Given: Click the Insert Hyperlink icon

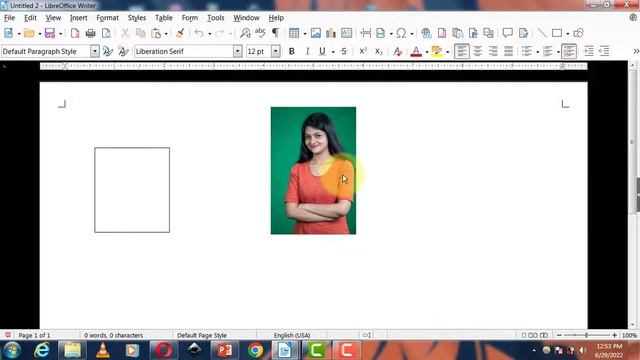Looking at the screenshot, I should pos(426,33).
